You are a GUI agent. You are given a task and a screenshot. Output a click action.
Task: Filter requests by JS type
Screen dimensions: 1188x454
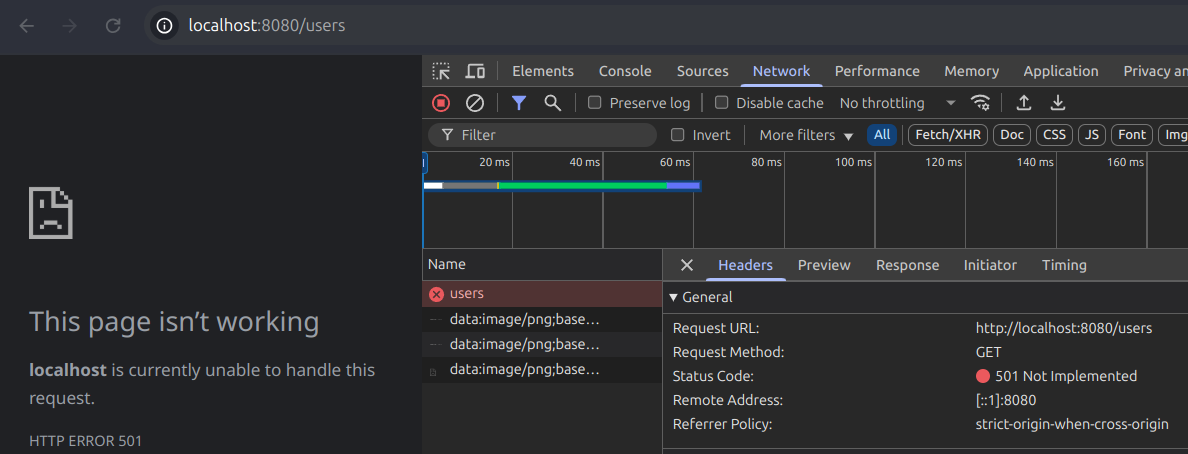click(1092, 135)
